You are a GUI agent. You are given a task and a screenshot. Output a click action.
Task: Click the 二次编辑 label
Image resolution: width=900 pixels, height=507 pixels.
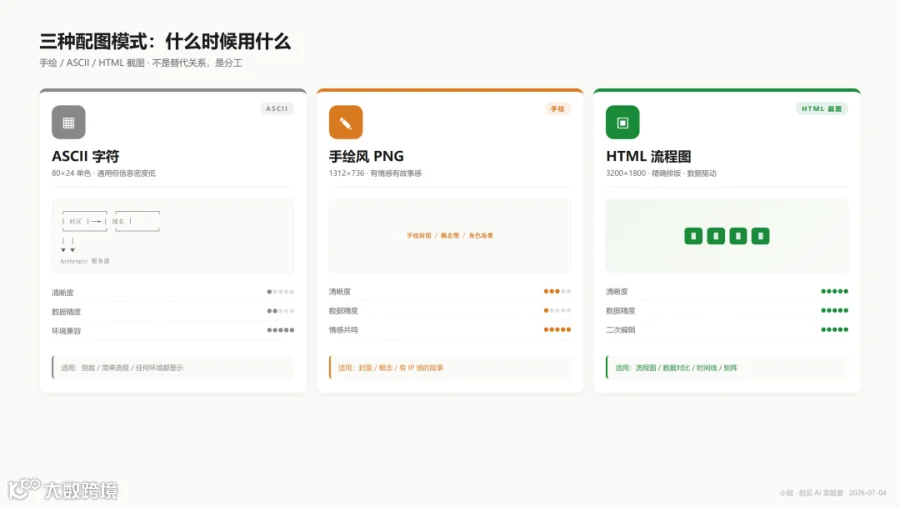coord(620,330)
